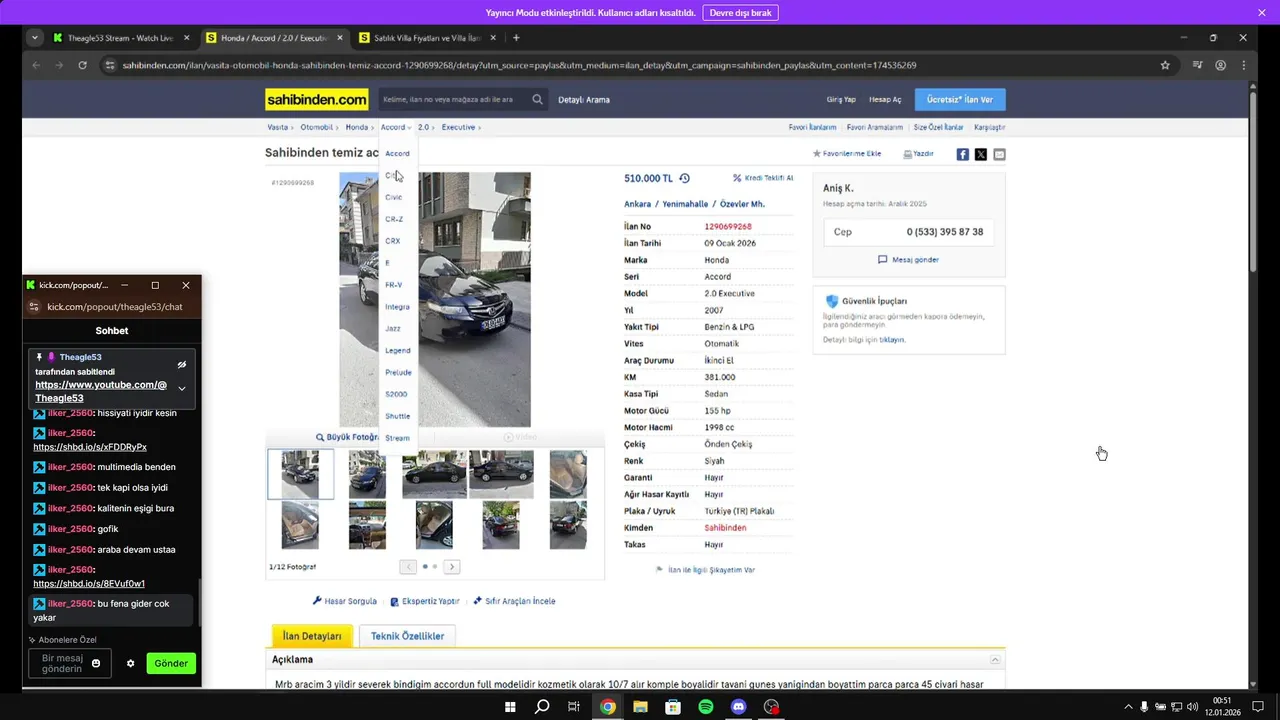Add listing to favorites star
Screen dimensions: 1280x720
click(x=816, y=154)
